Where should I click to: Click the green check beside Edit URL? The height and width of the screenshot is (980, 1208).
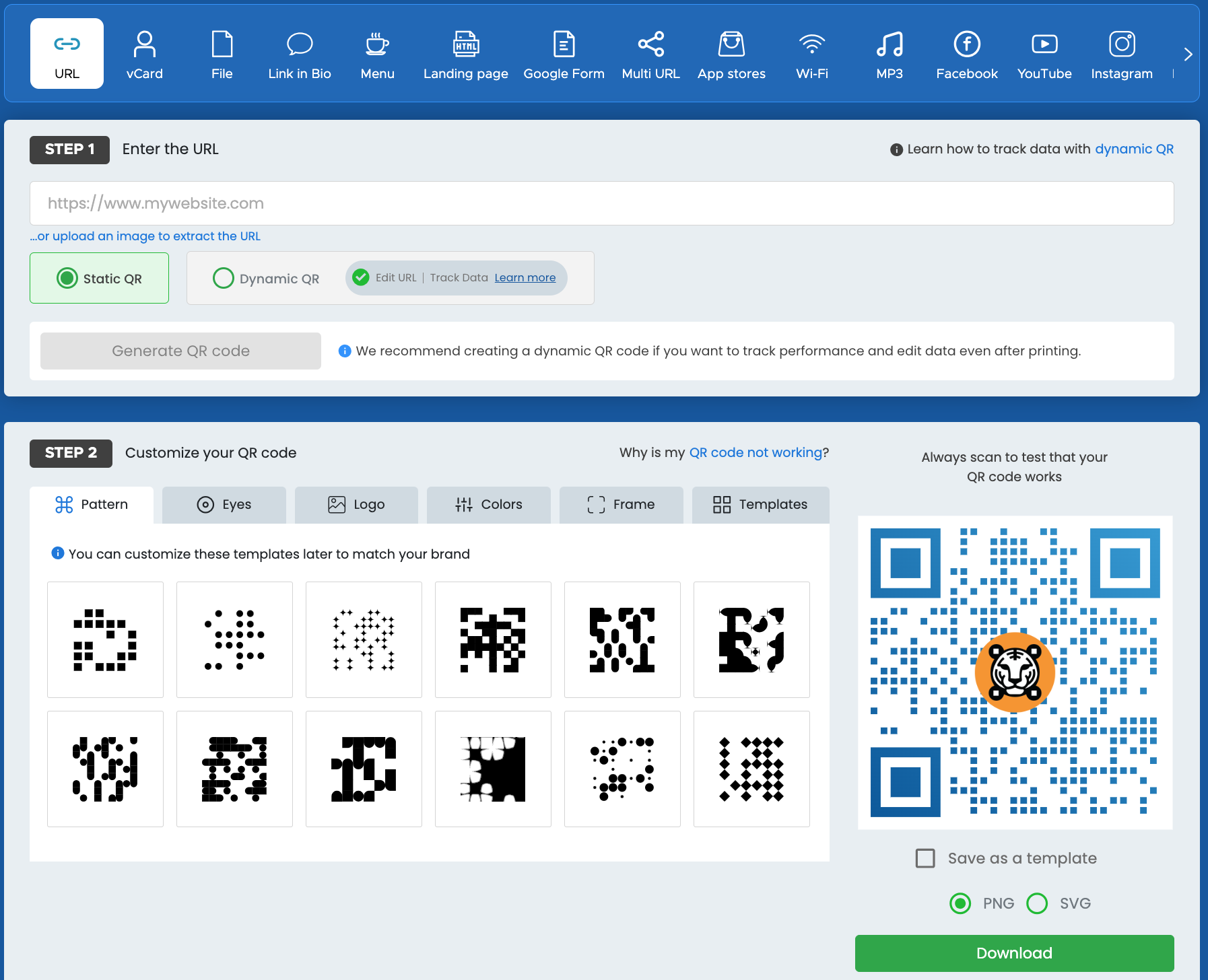coord(361,277)
